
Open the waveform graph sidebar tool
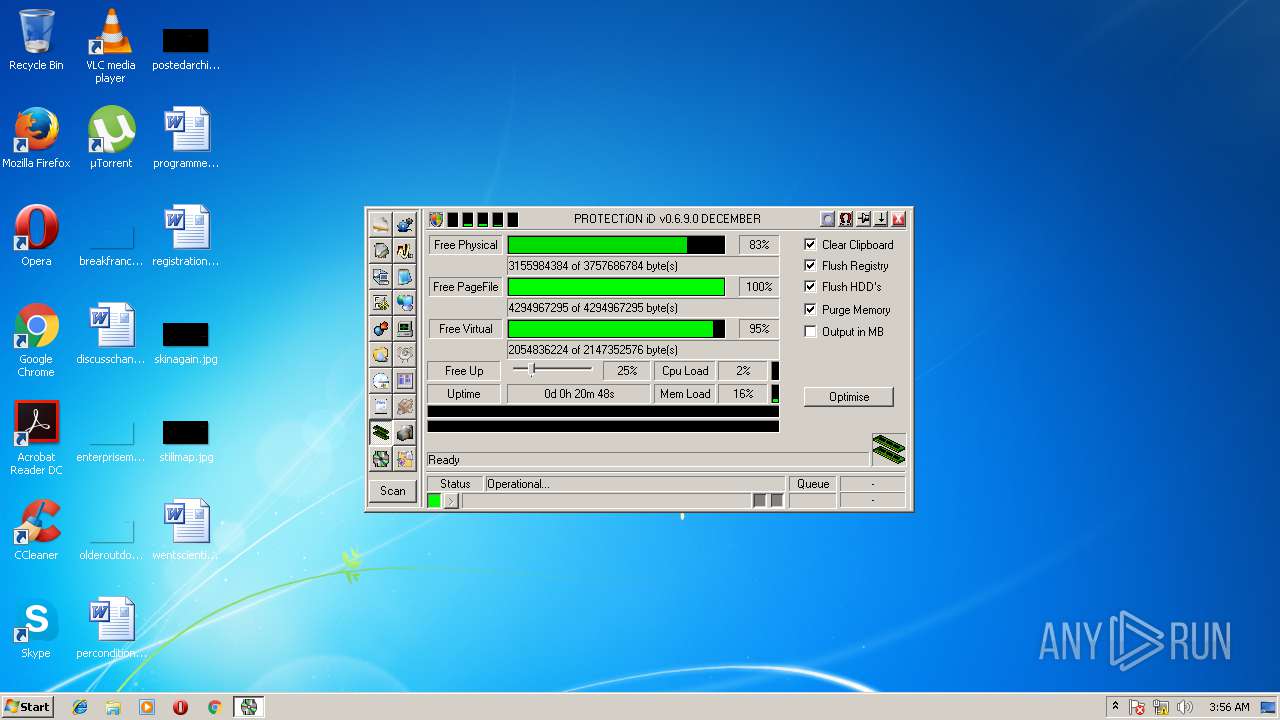point(405,250)
